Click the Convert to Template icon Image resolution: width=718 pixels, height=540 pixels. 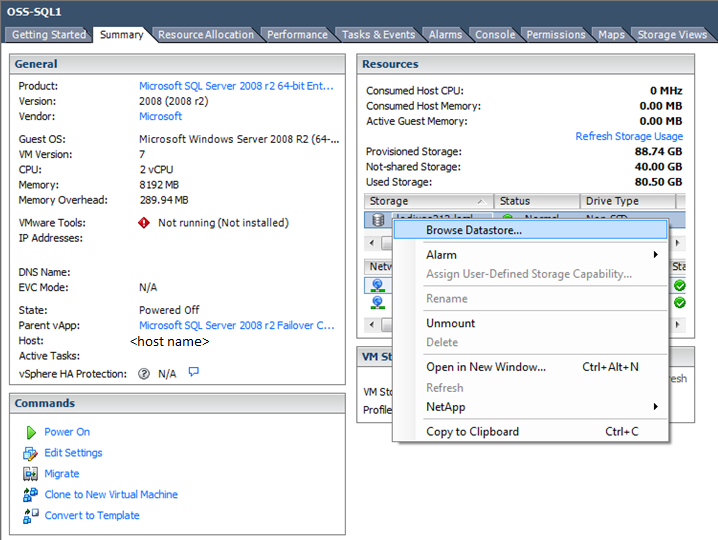click(x=28, y=516)
